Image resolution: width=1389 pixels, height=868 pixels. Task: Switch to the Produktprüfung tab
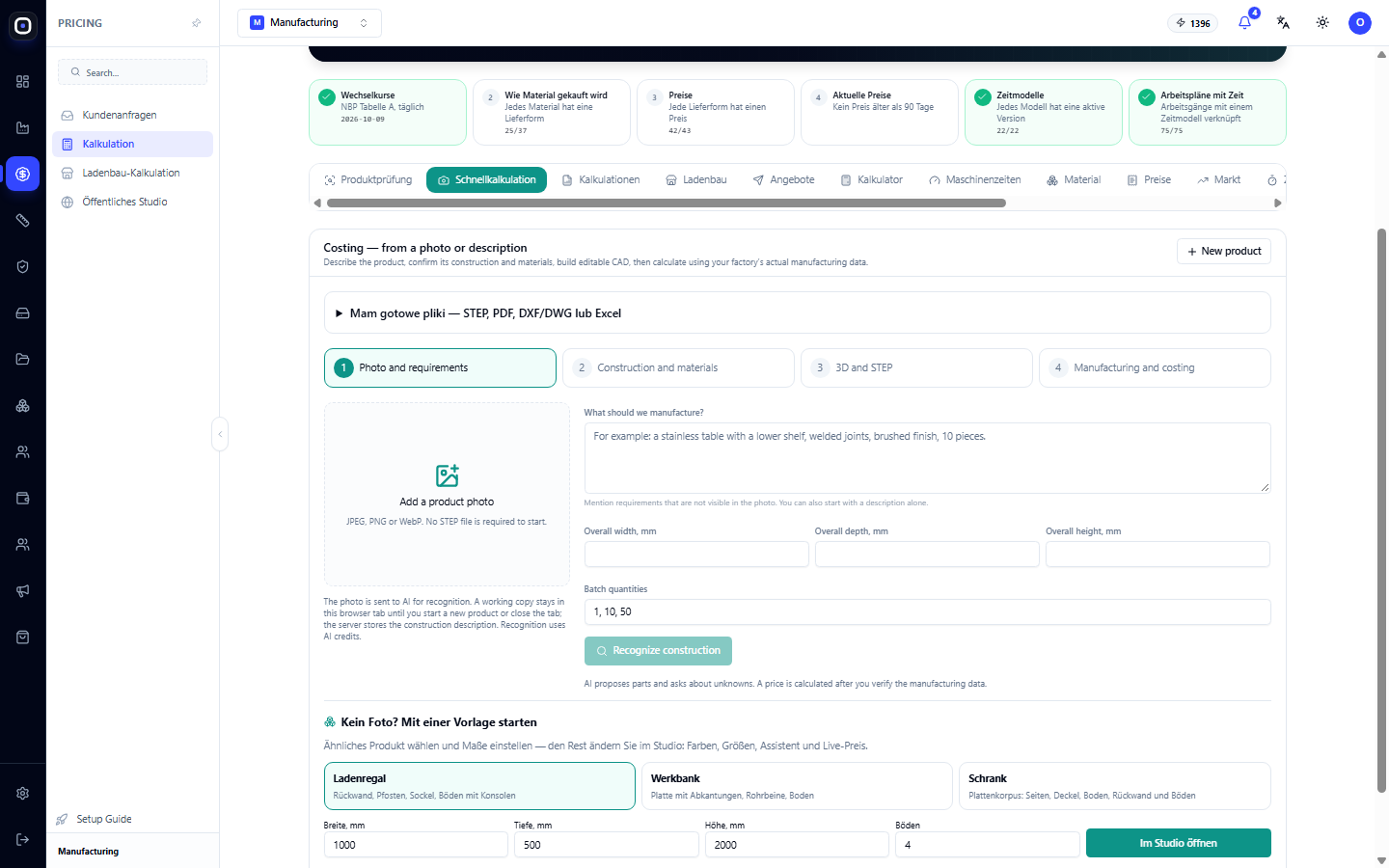point(368,180)
